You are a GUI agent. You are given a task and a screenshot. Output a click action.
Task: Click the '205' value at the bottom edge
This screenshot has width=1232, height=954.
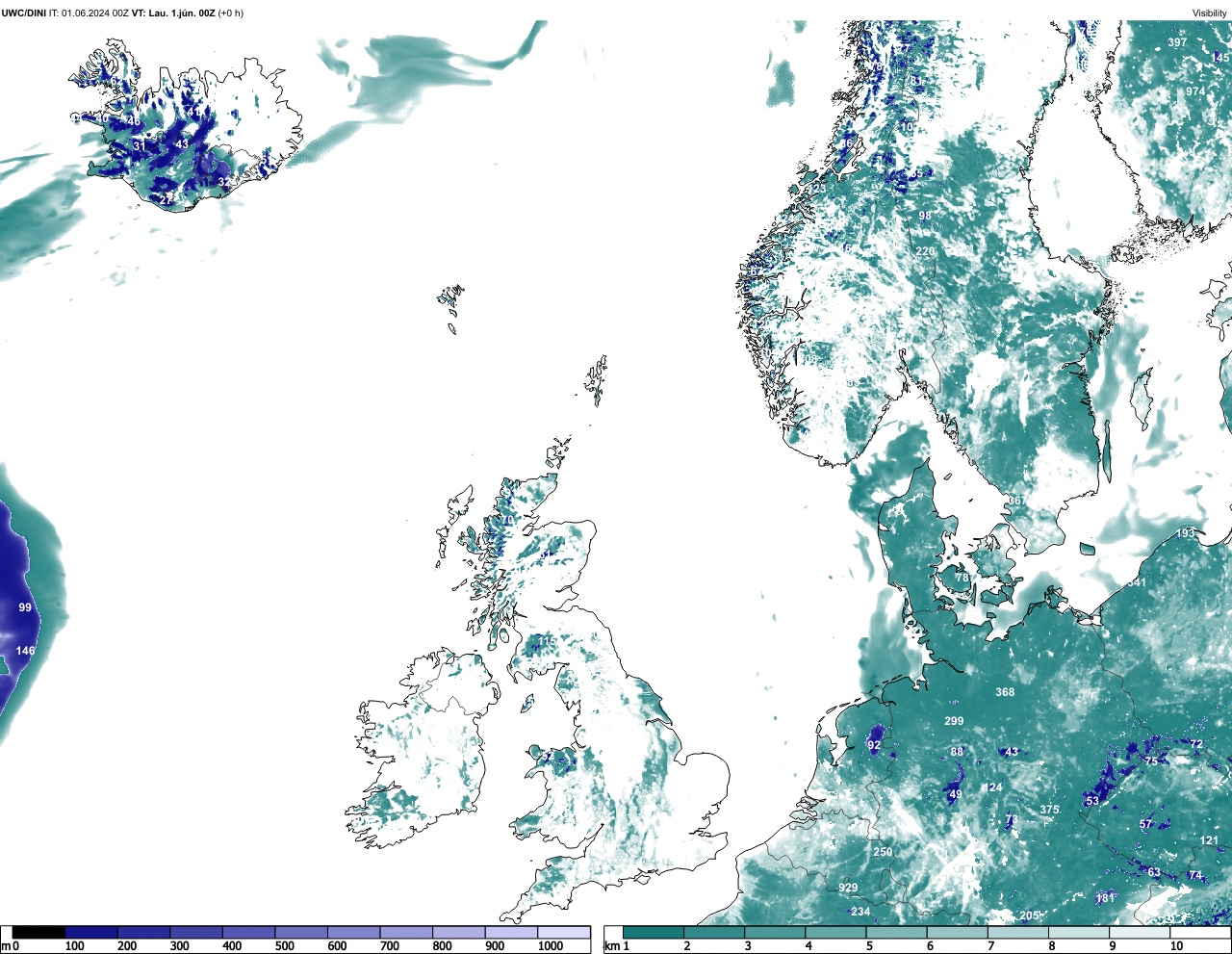pyautogui.click(x=1030, y=915)
